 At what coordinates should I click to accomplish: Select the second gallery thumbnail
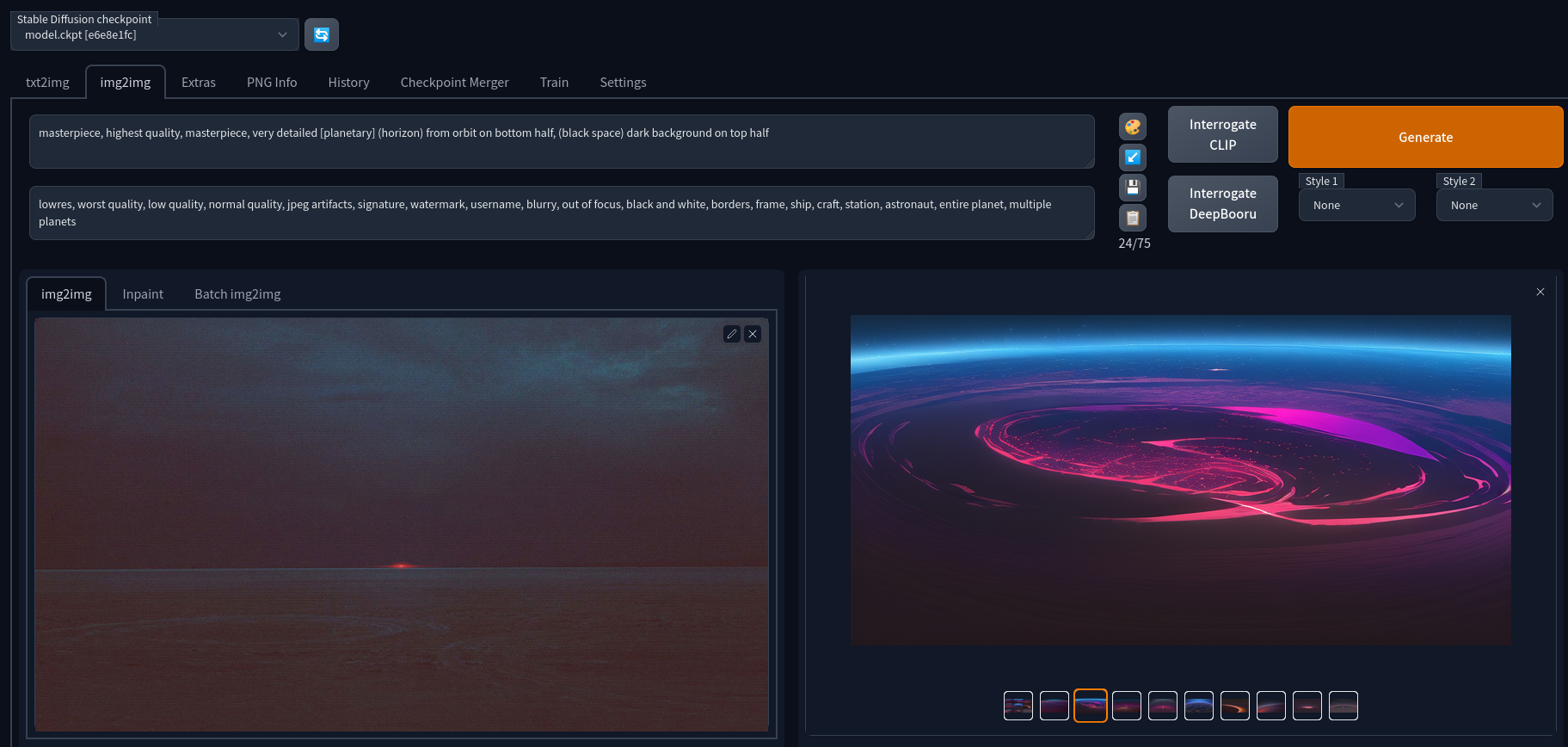pos(1055,706)
